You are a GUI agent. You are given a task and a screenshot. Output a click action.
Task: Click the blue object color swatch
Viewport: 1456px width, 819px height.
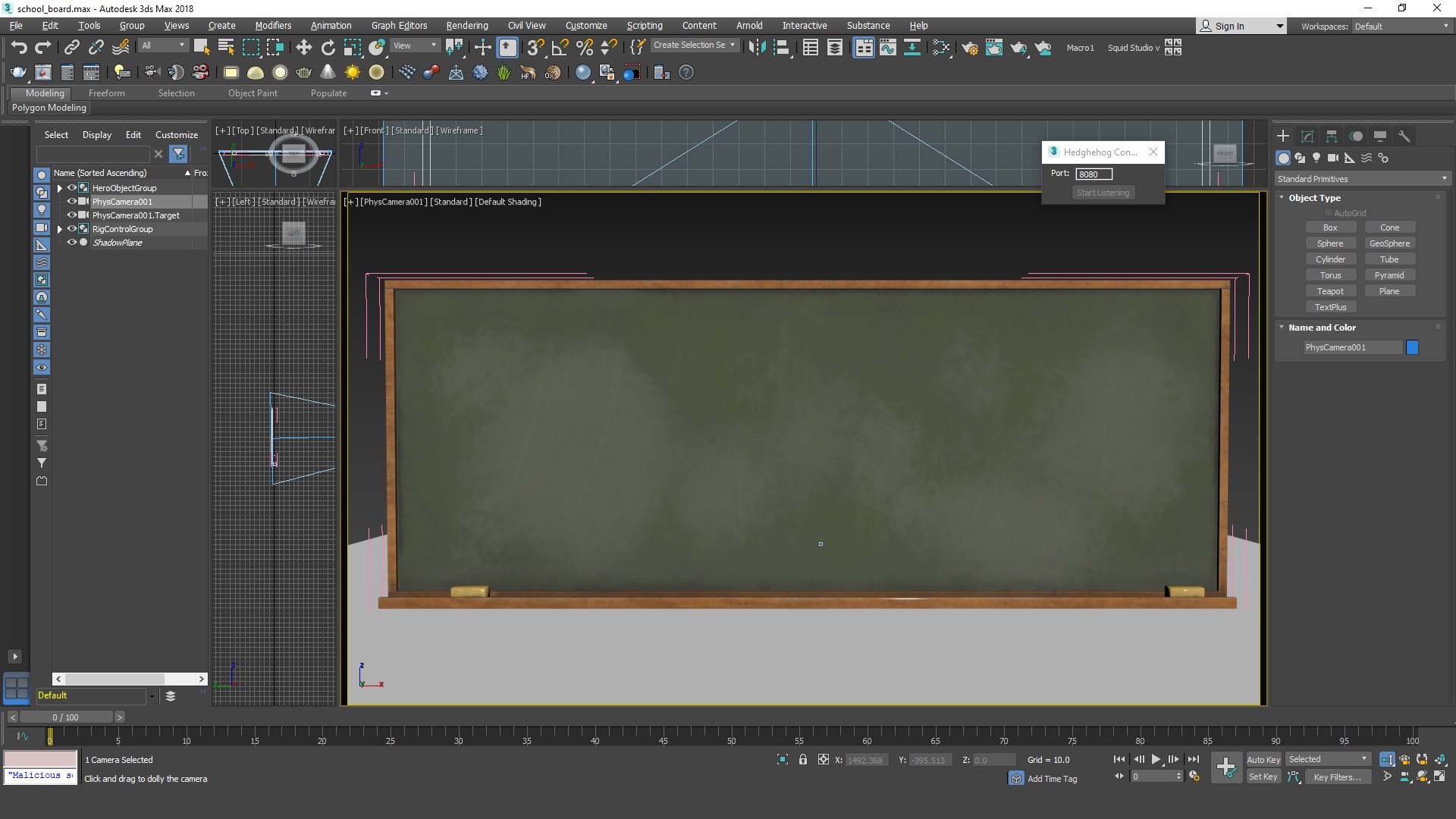click(1412, 347)
